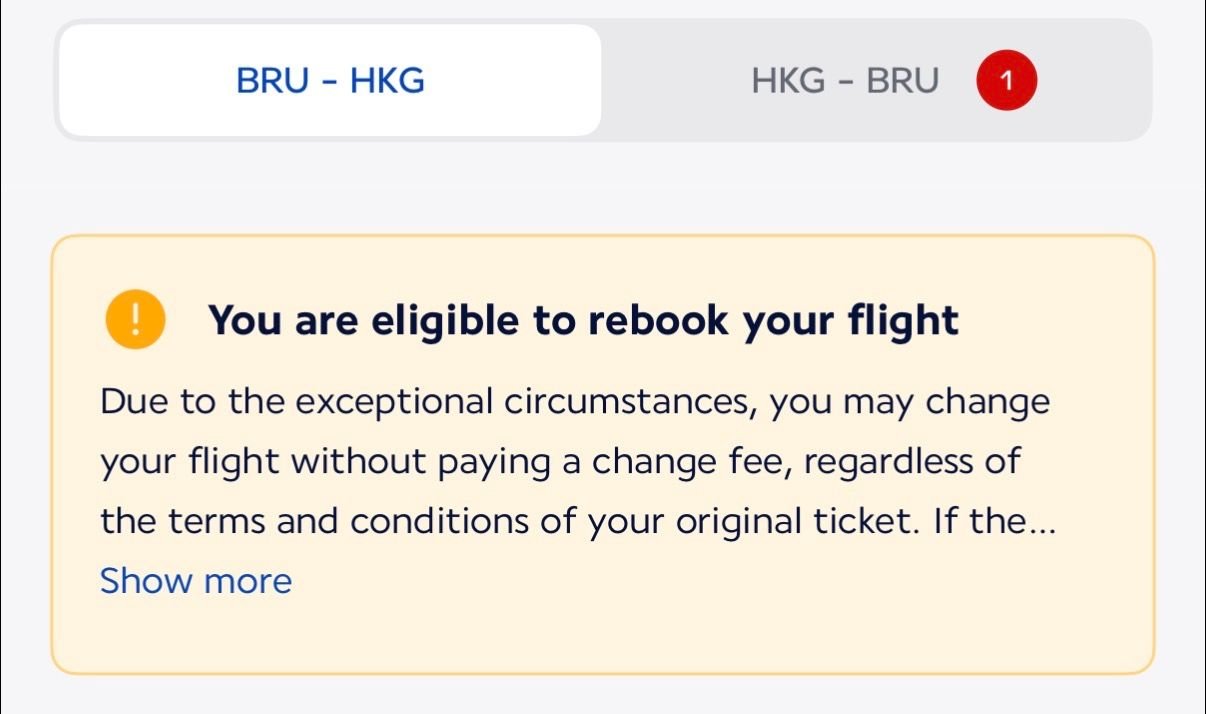Viewport: 1206px width, 714px height.
Task: Open the HKG - BRU return flight tab
Action: pos(845,81)
